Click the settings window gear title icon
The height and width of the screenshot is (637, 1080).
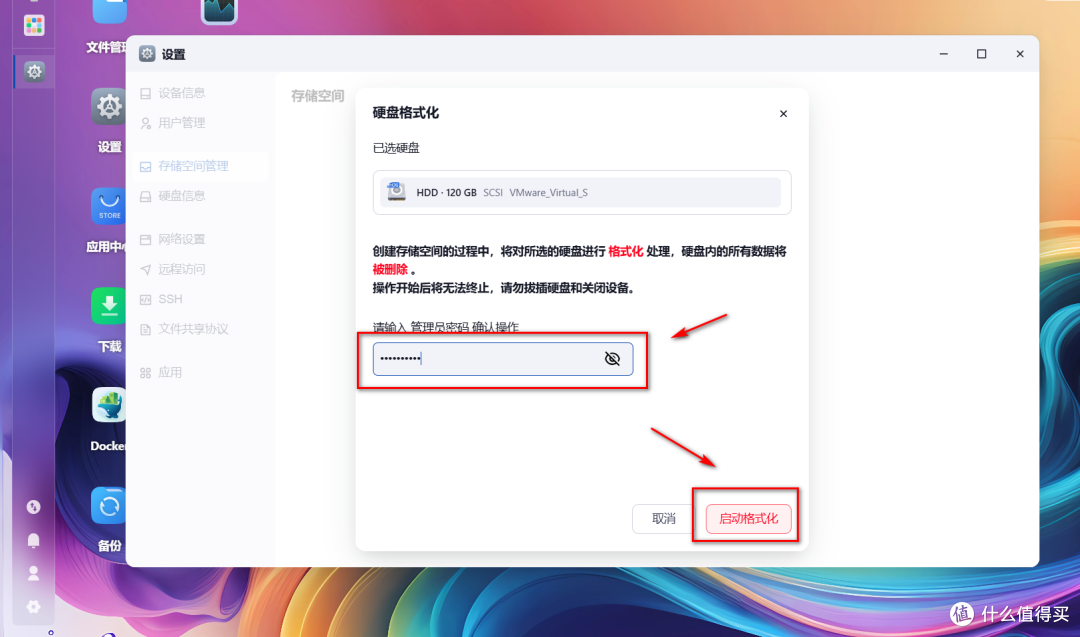147,54
